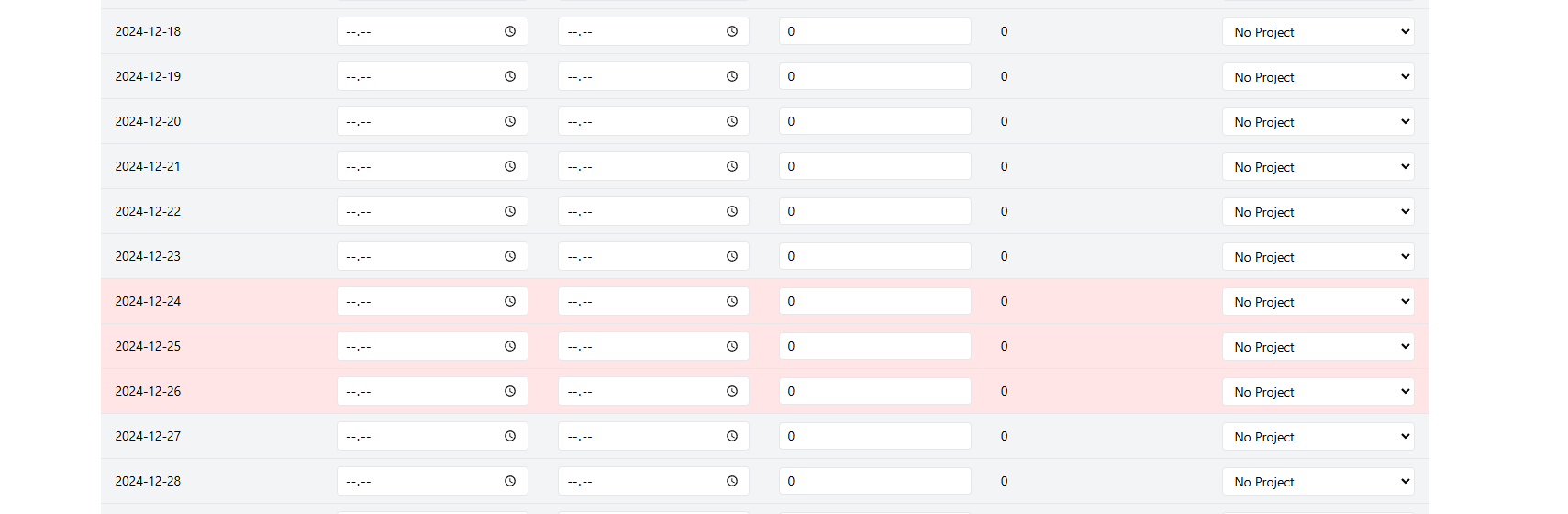Image resolution: width=1568 pixels, height=514 pixels.
Task: Expand No Project dropdown for 2024-12-28
Action: (x=1318, y=481)
